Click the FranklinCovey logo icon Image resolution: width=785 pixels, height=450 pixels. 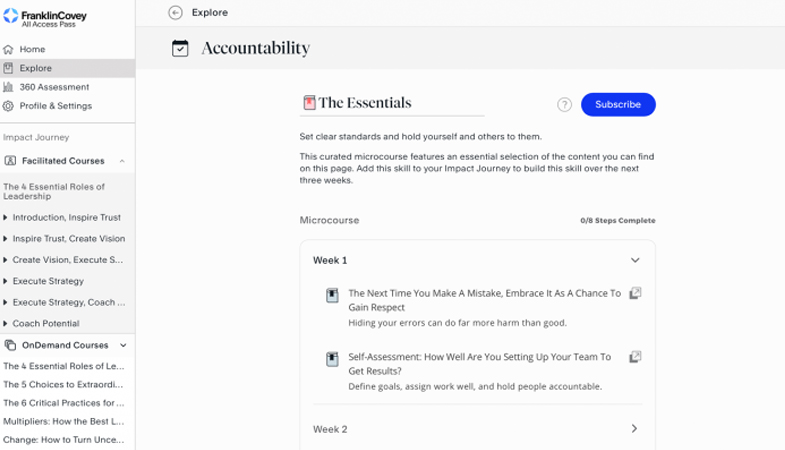coord(11,16)
